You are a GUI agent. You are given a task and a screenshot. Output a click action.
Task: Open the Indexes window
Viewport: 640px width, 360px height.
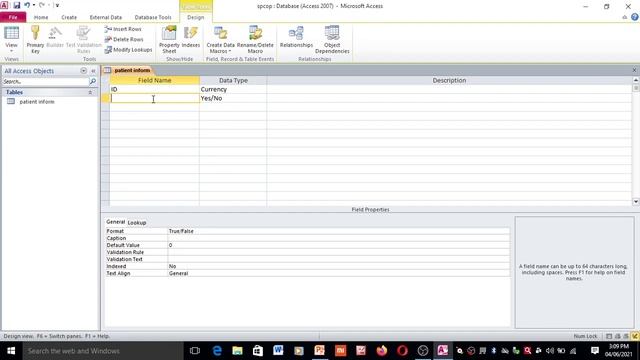(191, 37)
